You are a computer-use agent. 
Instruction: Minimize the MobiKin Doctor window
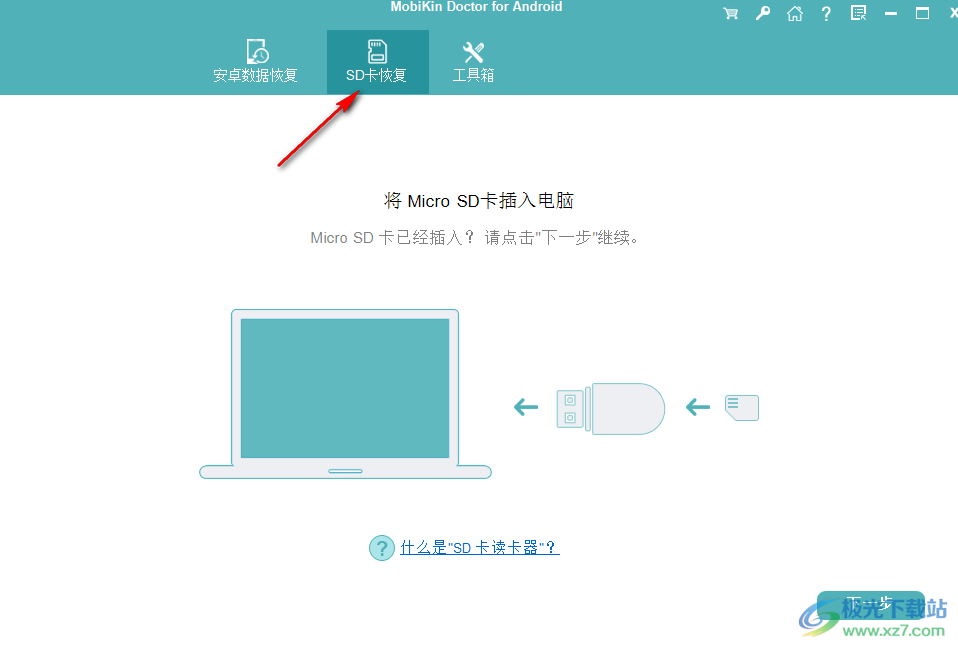[x=890, y=13]
